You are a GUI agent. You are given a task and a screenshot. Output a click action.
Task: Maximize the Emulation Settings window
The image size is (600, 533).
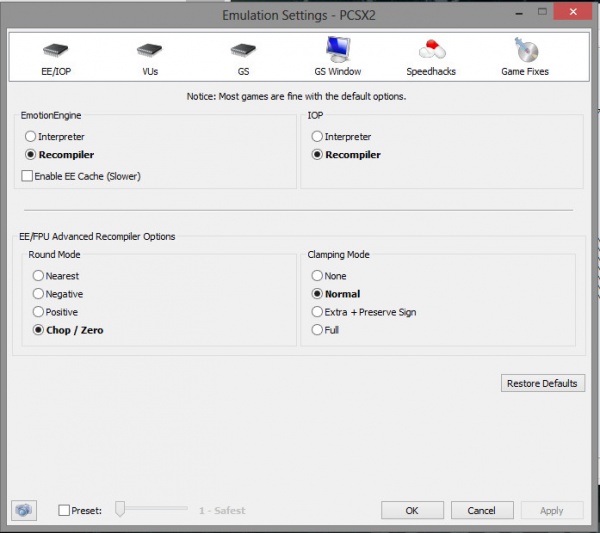542,12
